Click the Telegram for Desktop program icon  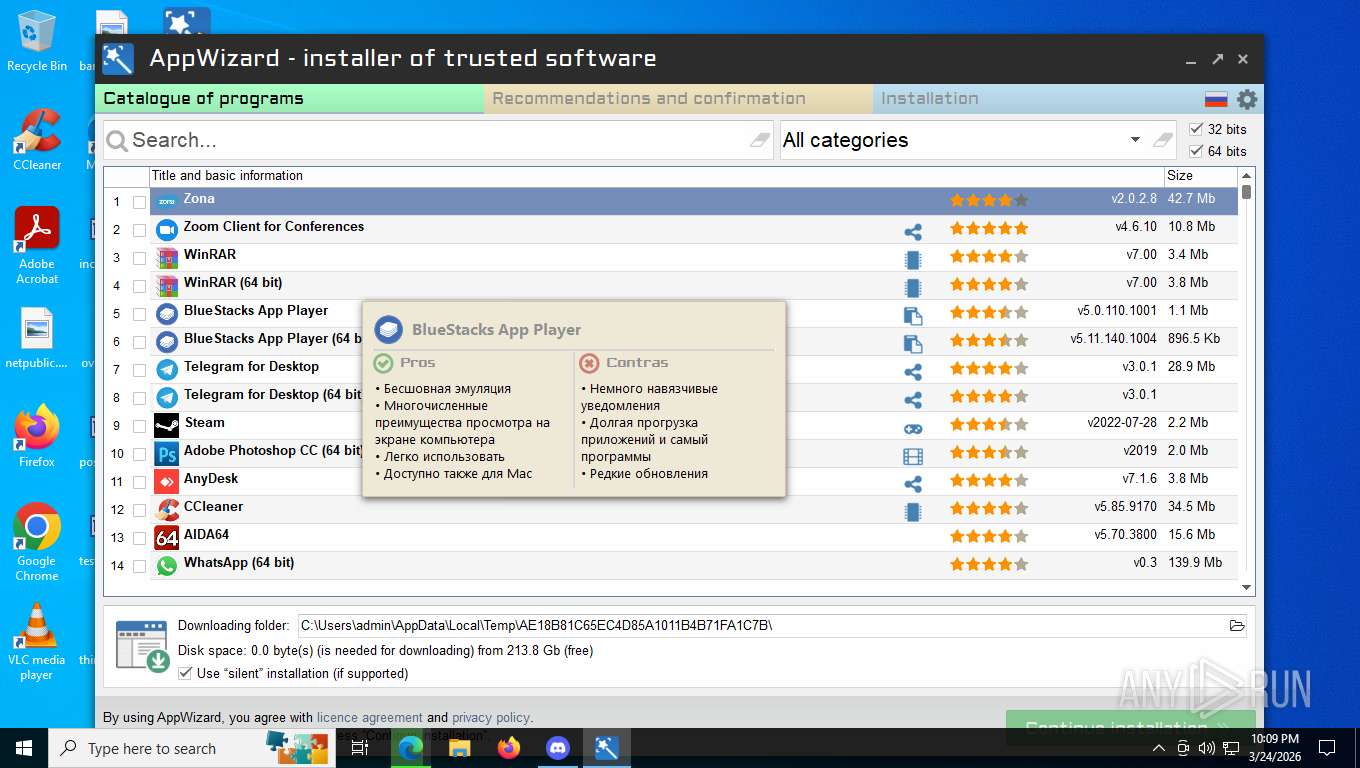coord(167,369)
